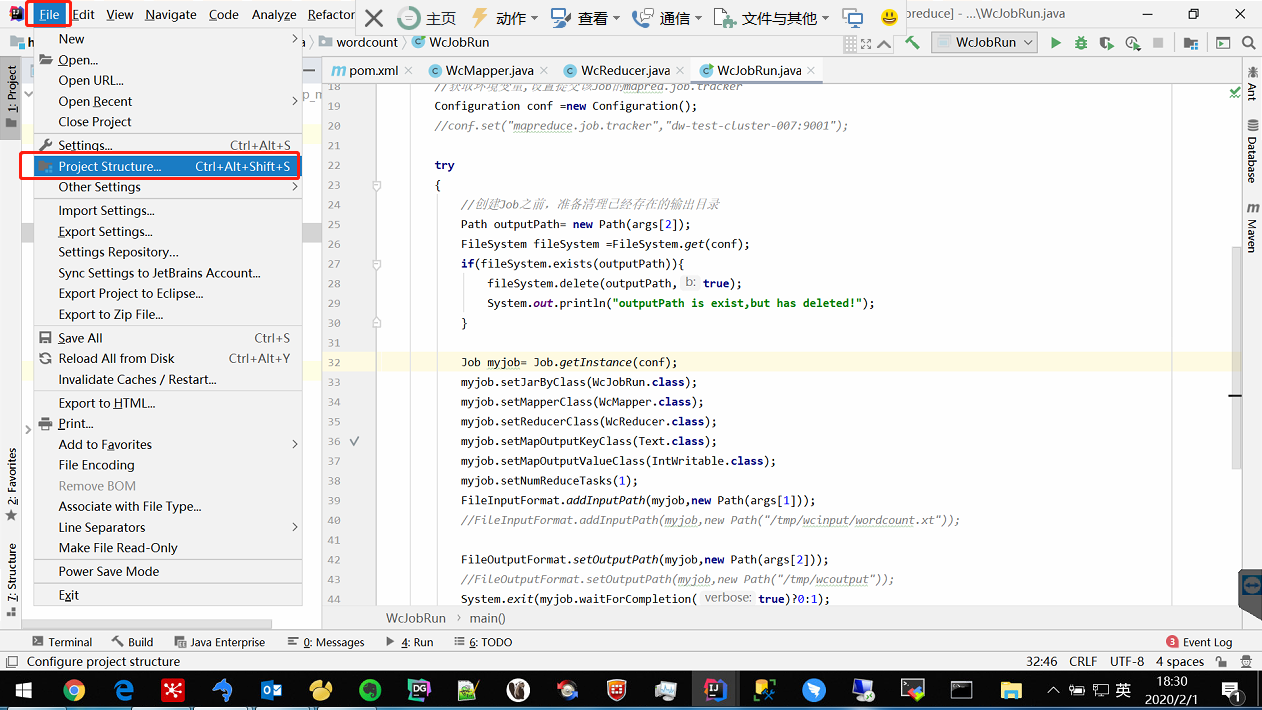Open the View menu
Screen dimensions: 1262x710
120,14
